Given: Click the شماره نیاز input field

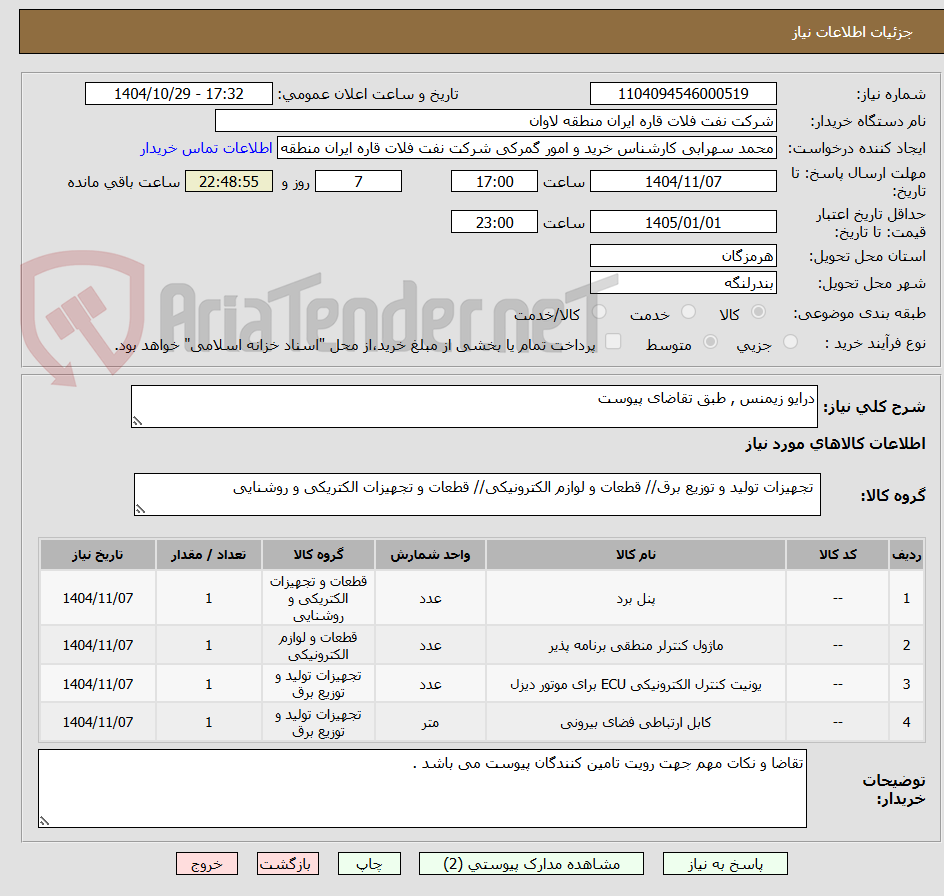Looking at the screenshot, I should pyautogui.click(x=683, y=93).
